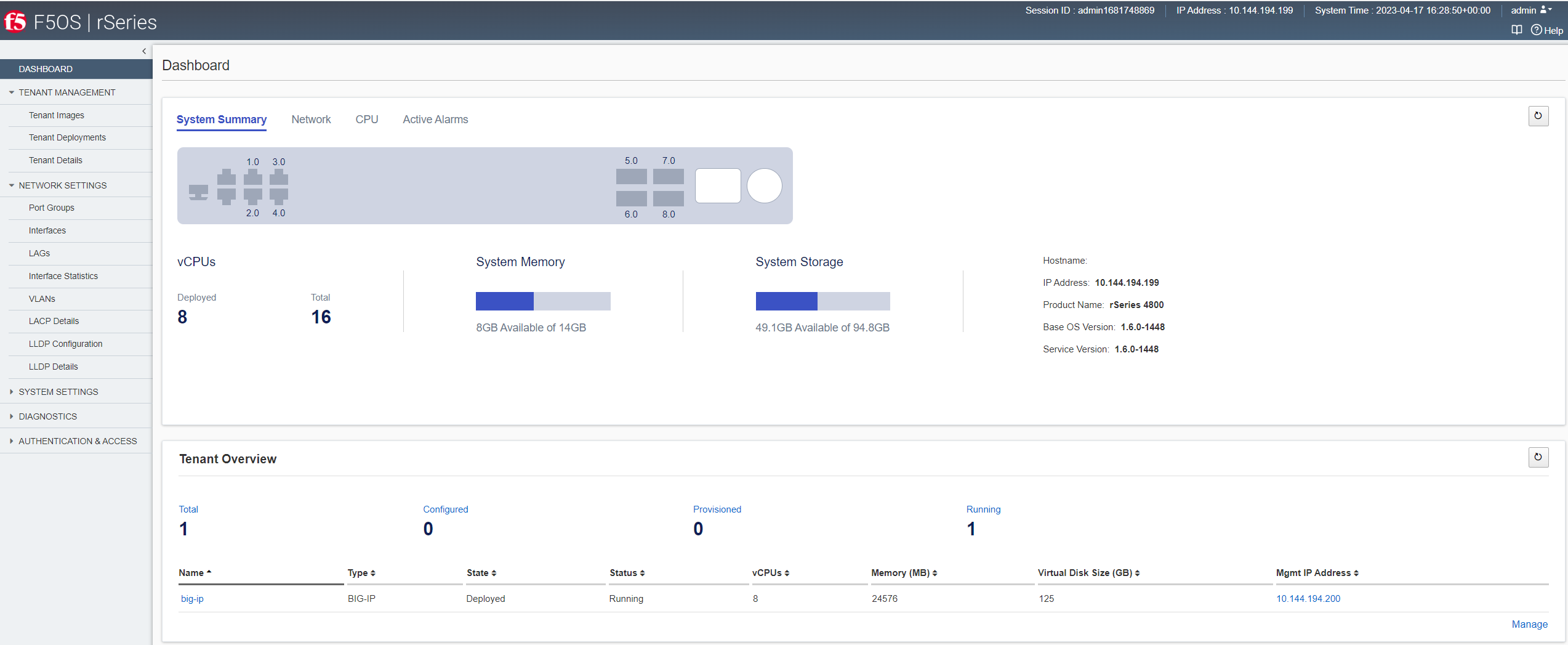Expand the System Settings menu section
Screen dimensions: 1568x645
point(58,392)
